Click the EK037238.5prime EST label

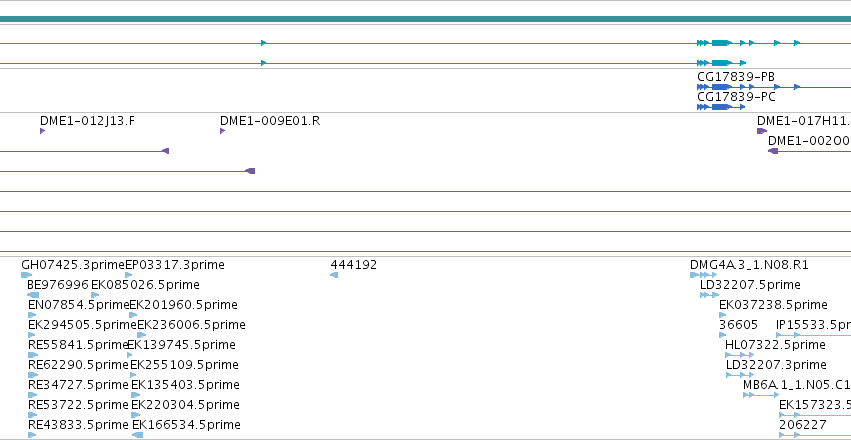773,305
